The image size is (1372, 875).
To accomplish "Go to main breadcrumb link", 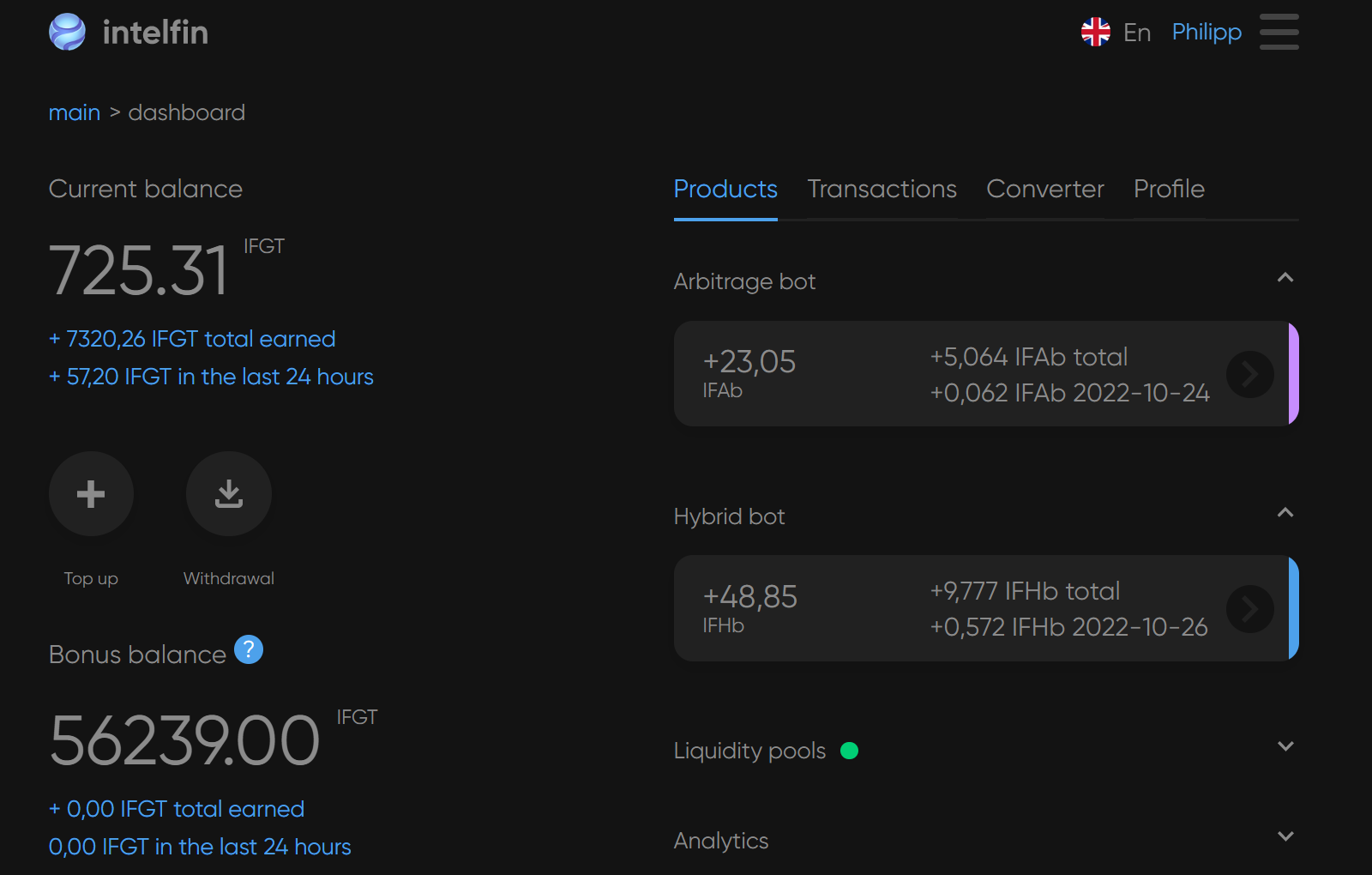I will [75, 113].
